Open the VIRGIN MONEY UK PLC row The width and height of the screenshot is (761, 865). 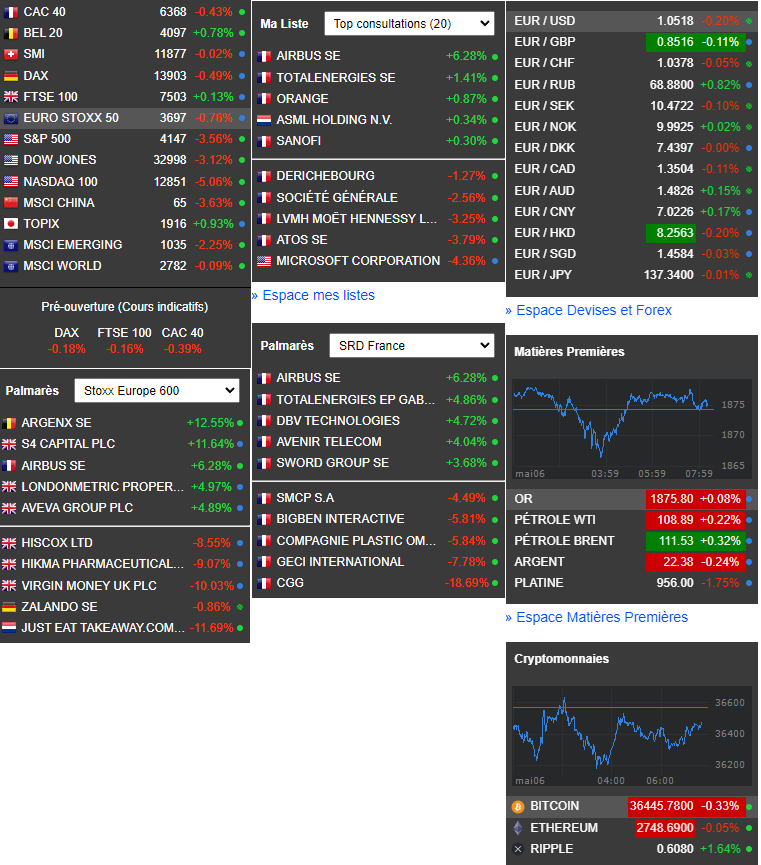pyautogui.click(x=125, y=586)
